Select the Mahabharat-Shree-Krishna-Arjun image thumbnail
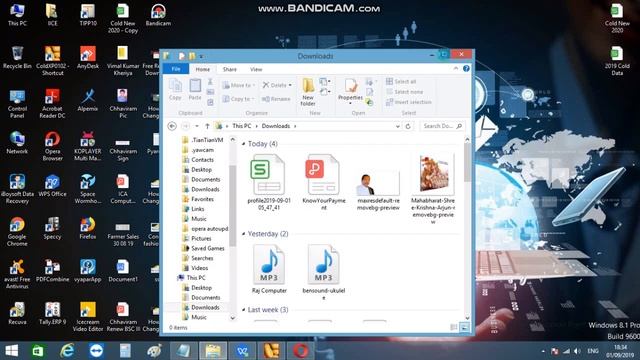Image resolution: width=640 pixels, height=360 pixels. pyautogui.click(x=433, y=189)
